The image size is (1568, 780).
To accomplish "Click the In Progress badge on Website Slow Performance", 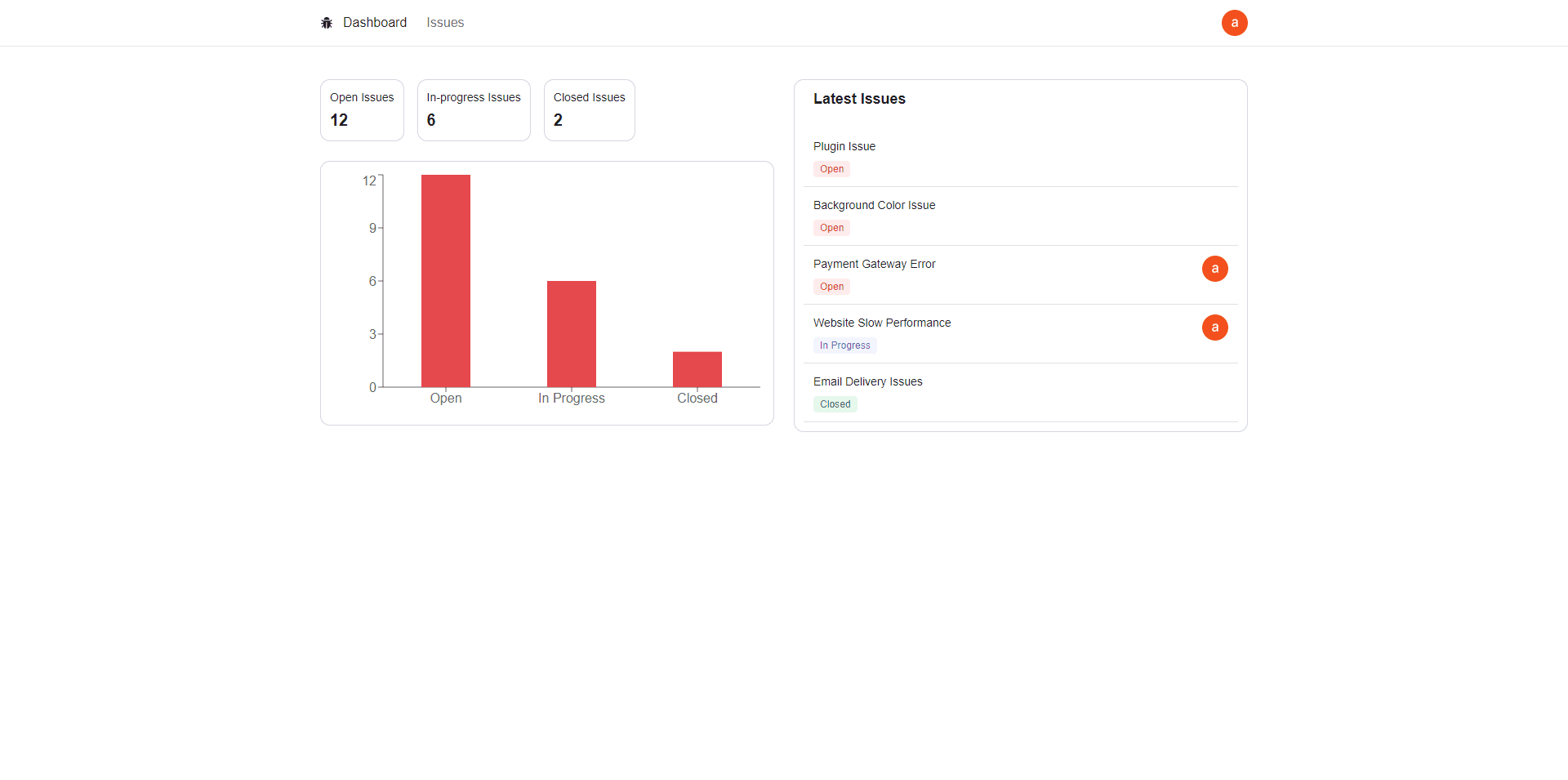I will tap(844, 345).
